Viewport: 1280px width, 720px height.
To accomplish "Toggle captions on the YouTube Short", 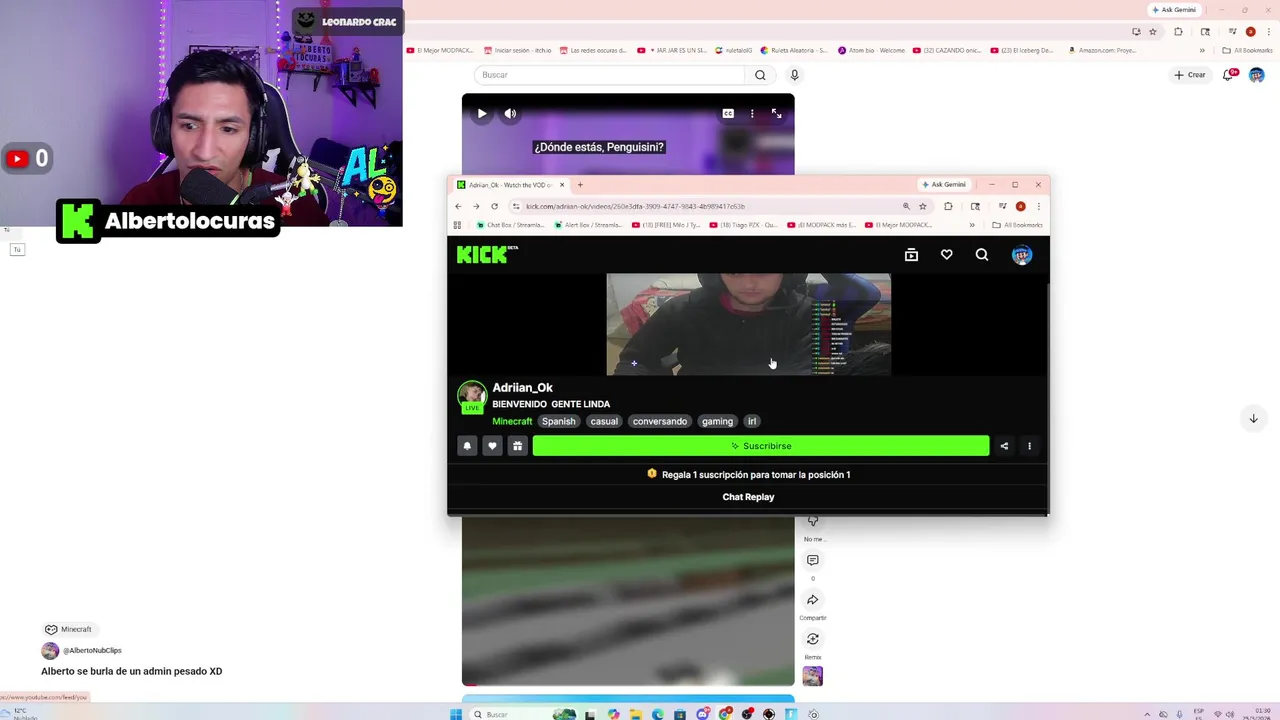I will click(728, 113).
